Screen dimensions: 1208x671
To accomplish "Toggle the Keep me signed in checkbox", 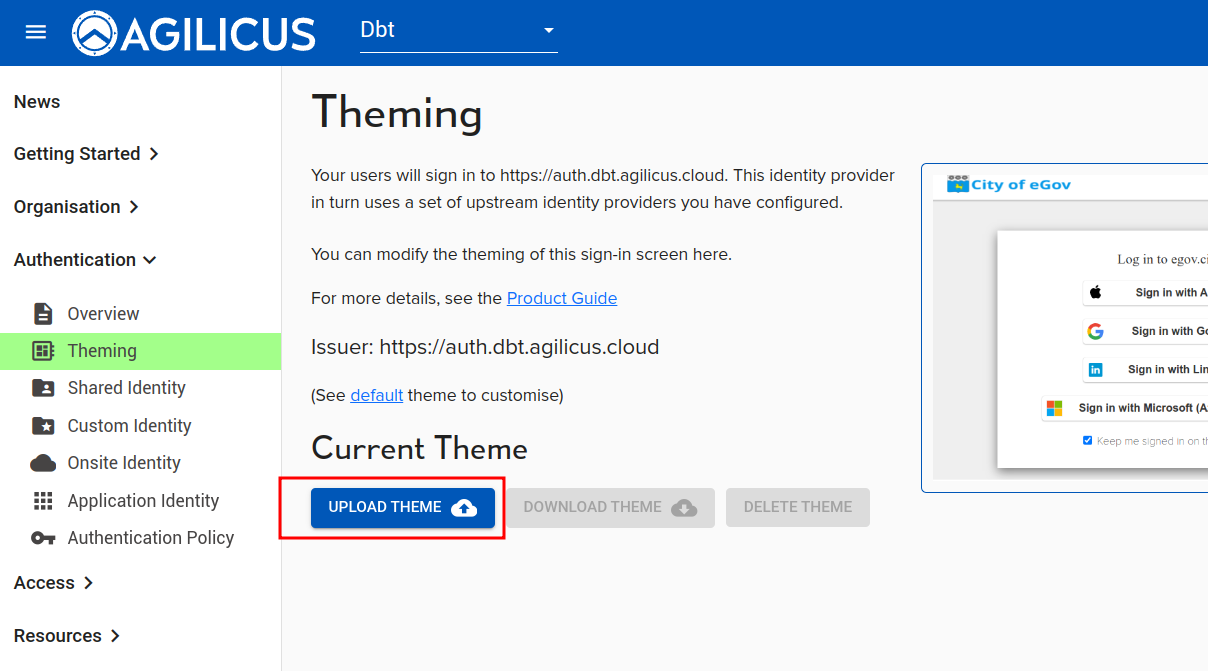I will (1087, 441).
